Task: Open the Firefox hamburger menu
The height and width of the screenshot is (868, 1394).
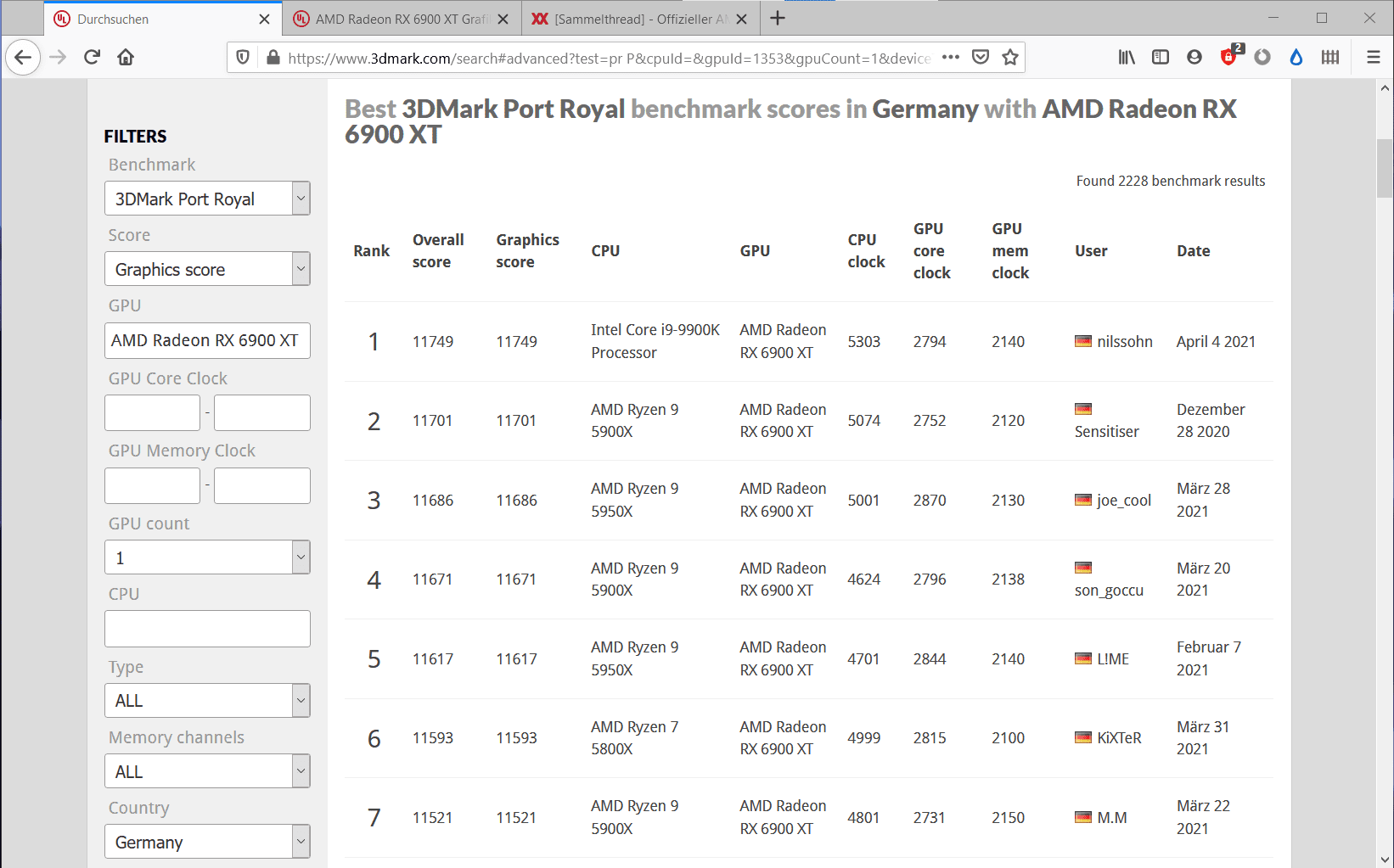Action: point(1373,57)
